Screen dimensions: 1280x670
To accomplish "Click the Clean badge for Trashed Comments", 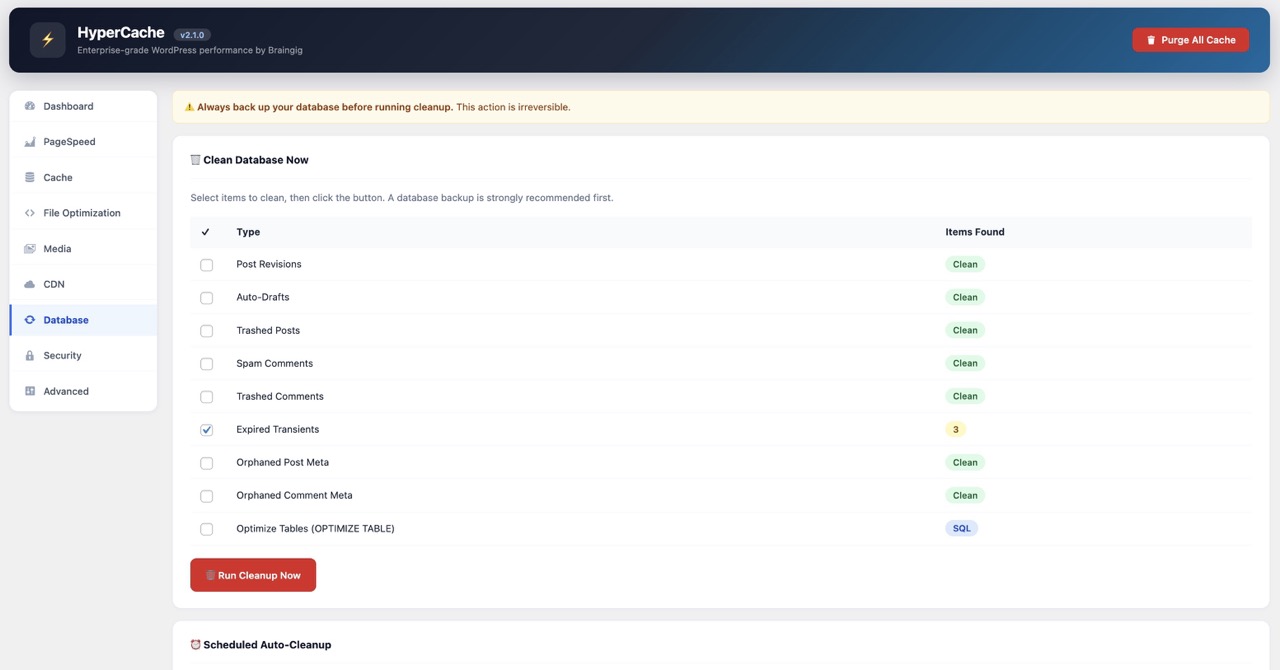I will (965, 397).
